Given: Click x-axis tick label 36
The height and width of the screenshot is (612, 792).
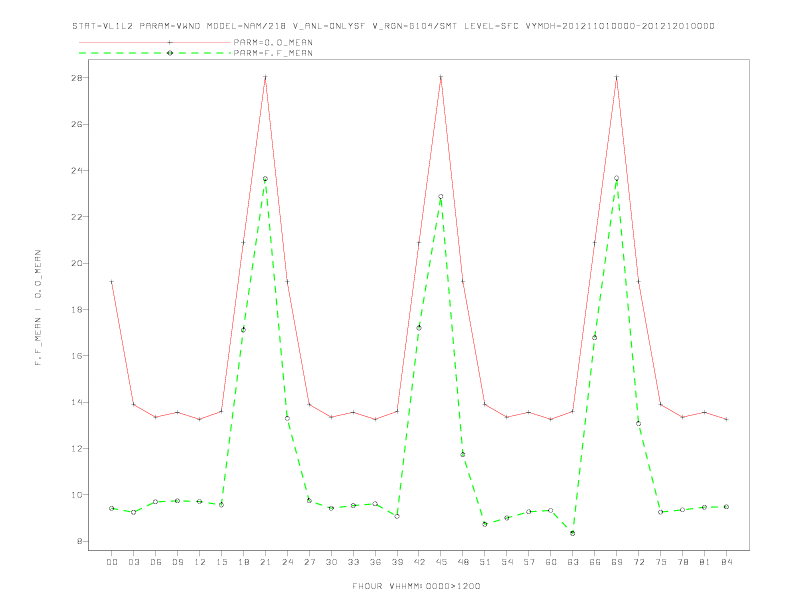Looking at the screenshot, I should (375, 562).
